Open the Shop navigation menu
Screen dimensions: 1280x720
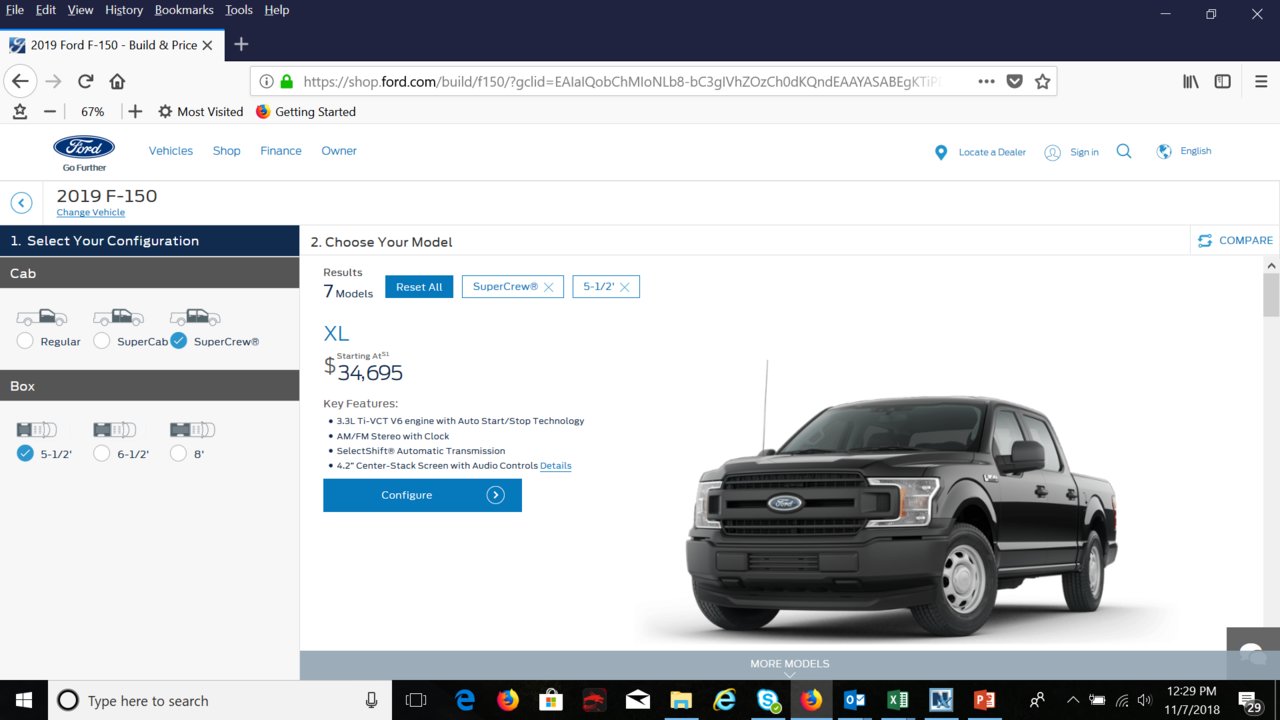pos(227,151)
